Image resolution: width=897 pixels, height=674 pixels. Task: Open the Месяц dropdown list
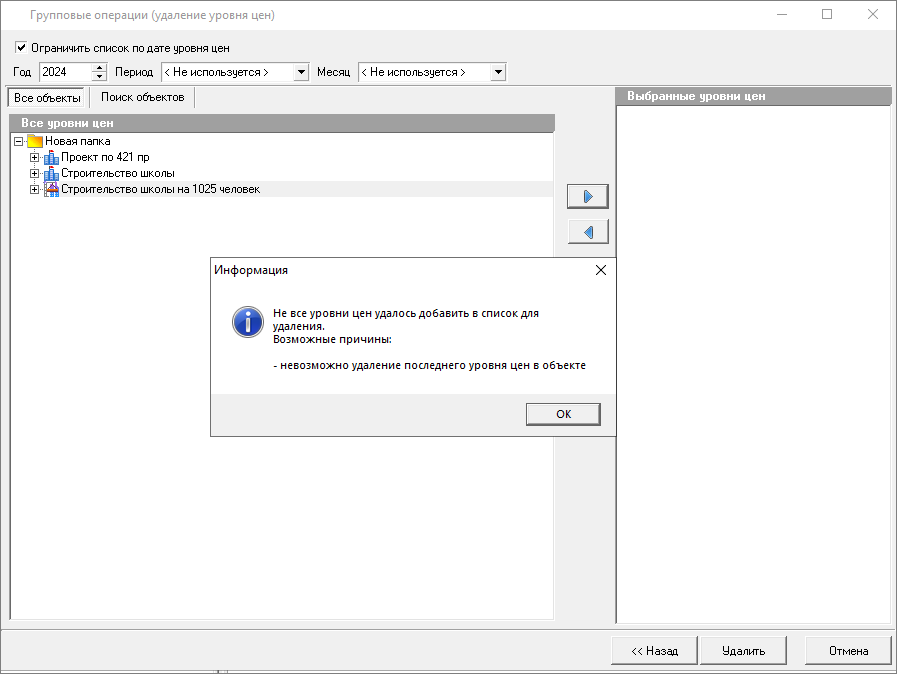click(498, 72)
